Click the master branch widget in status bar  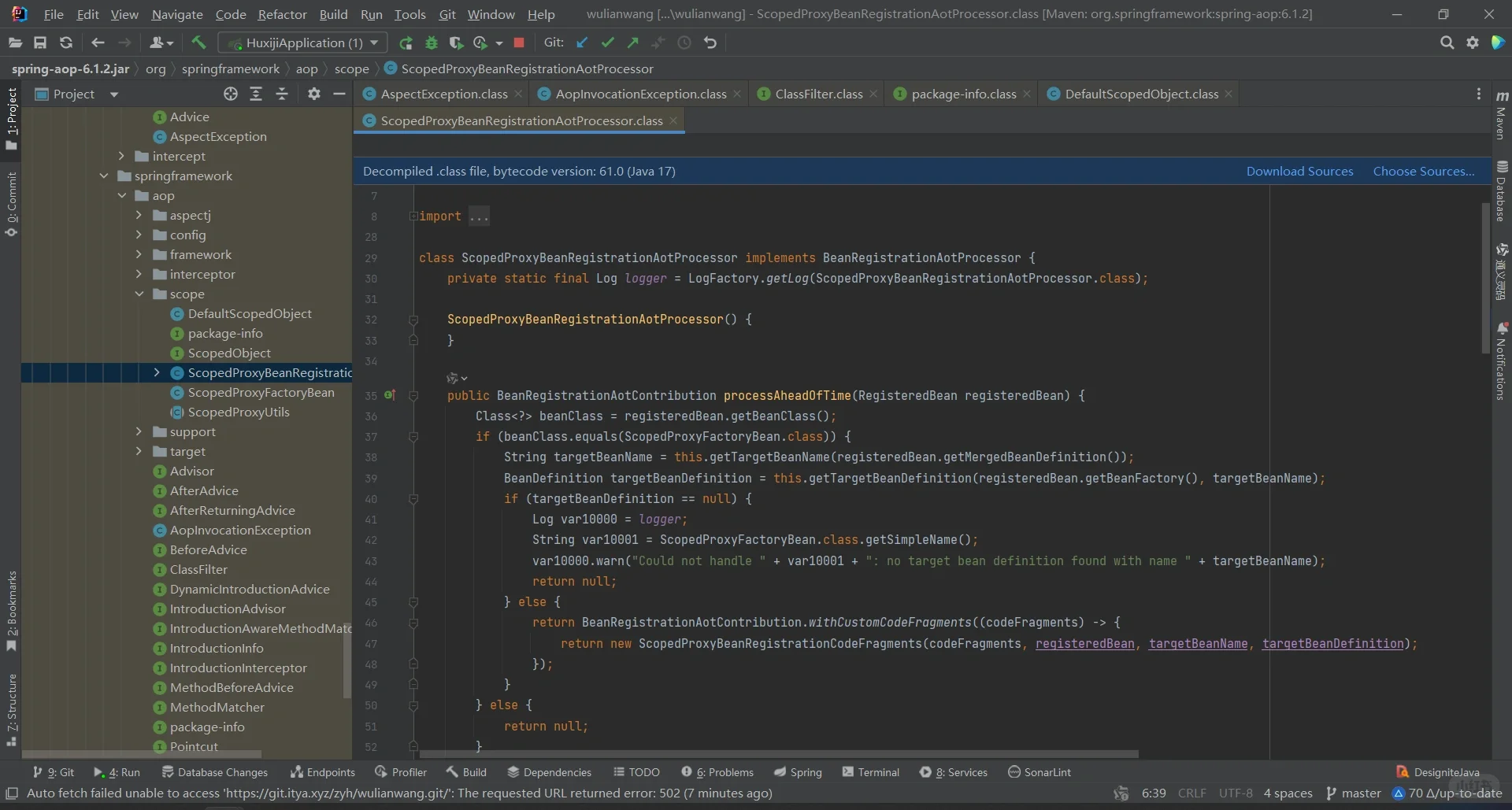[x=1354, y=793]
